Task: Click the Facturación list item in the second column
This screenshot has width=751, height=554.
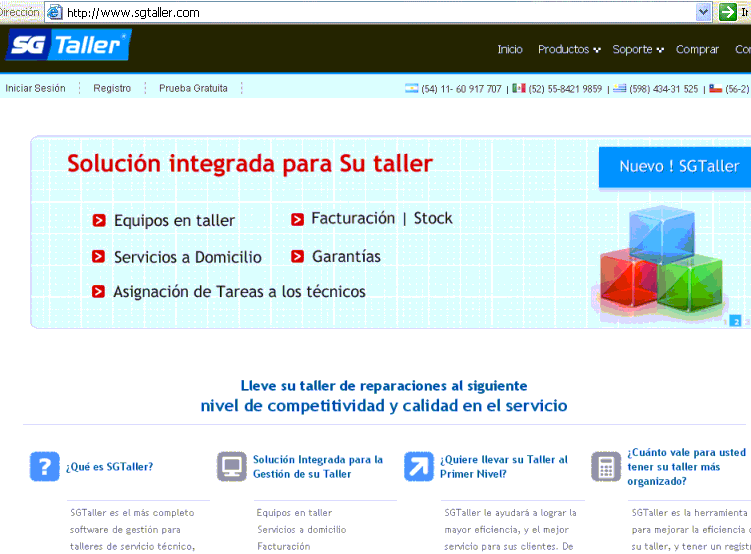Action: pos(284,546)
